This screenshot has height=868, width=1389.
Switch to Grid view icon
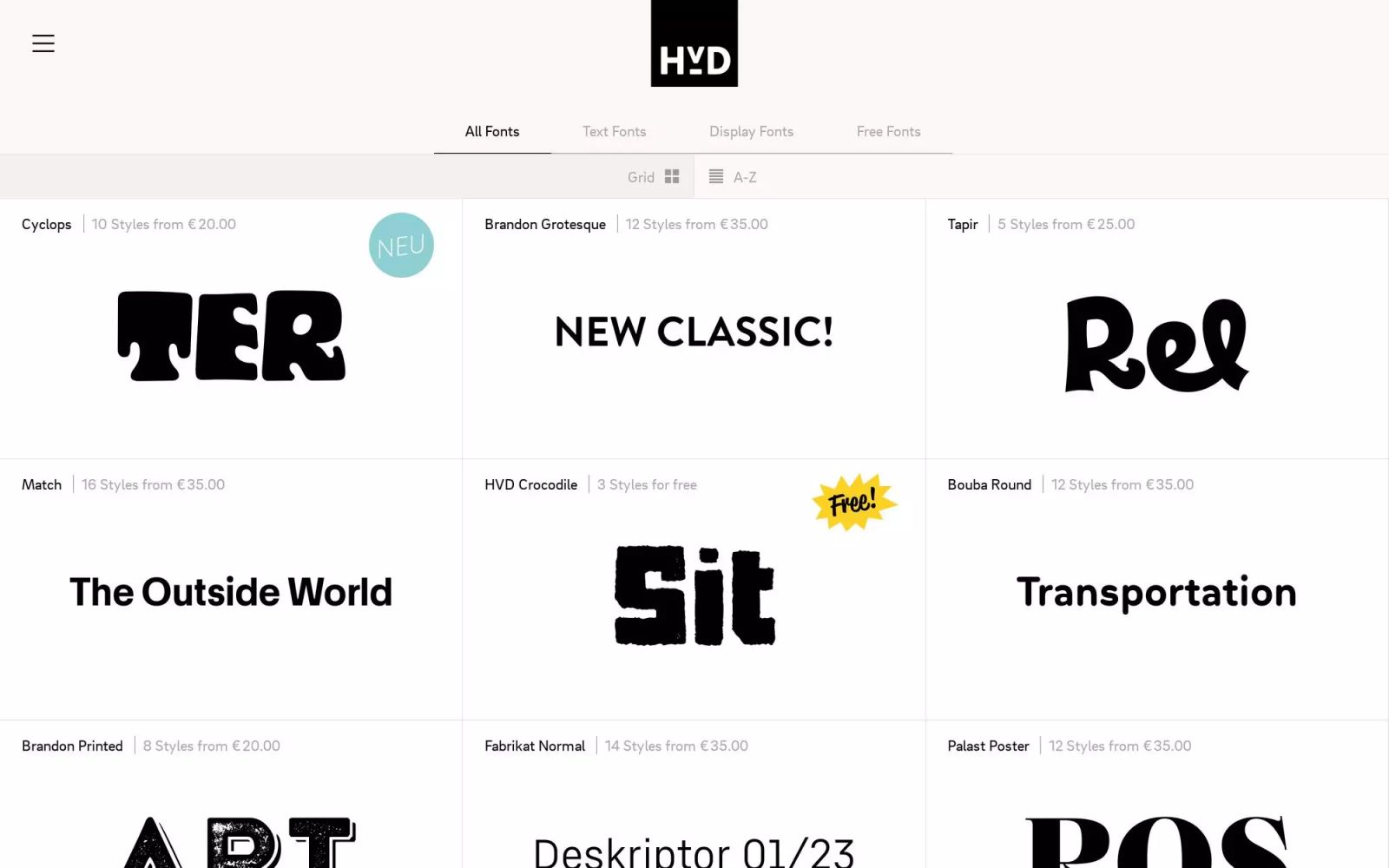click(x=672, y=177)
